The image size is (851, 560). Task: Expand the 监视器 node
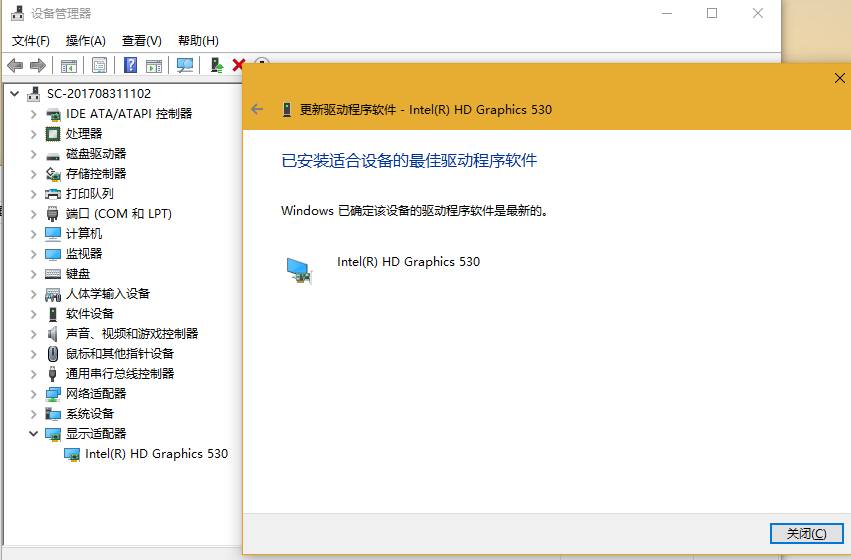point(34,254)
